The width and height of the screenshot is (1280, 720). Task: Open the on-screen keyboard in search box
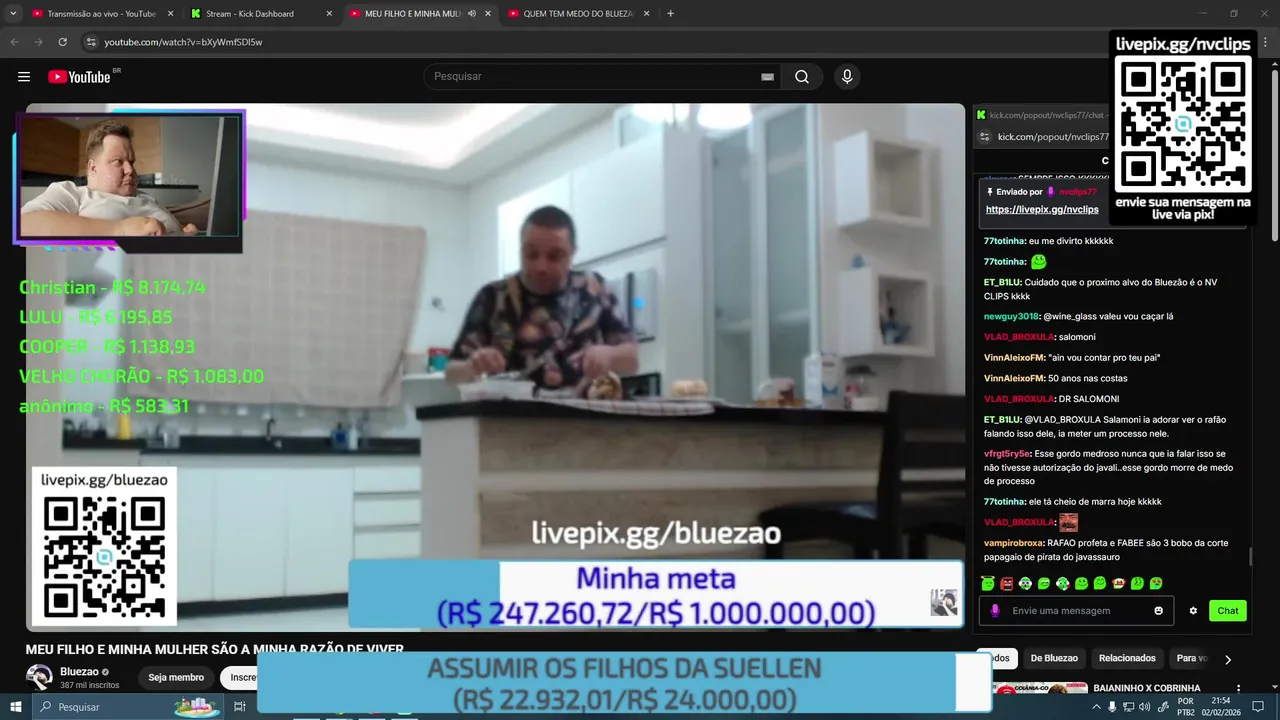(767, 77)
